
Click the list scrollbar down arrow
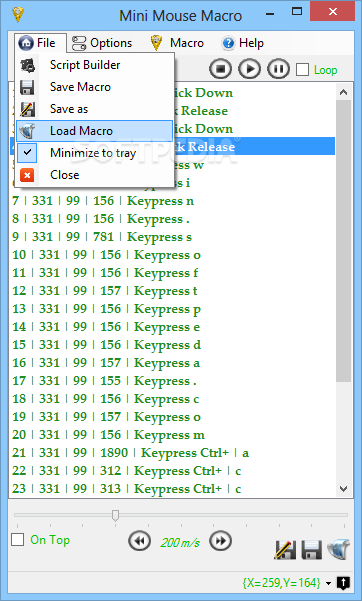click(344, 489)
